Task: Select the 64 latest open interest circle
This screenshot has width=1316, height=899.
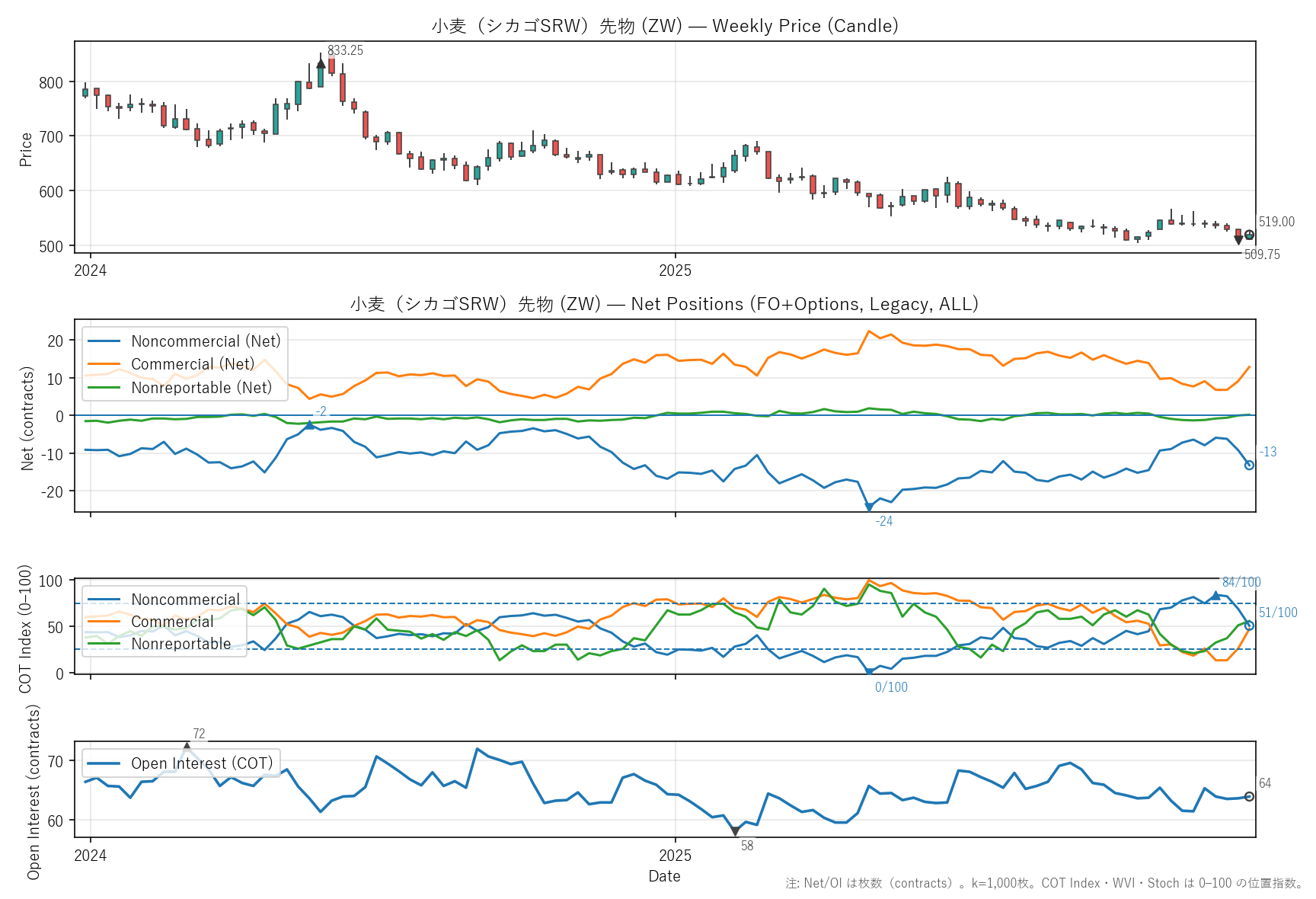Action: (1249, 796)
